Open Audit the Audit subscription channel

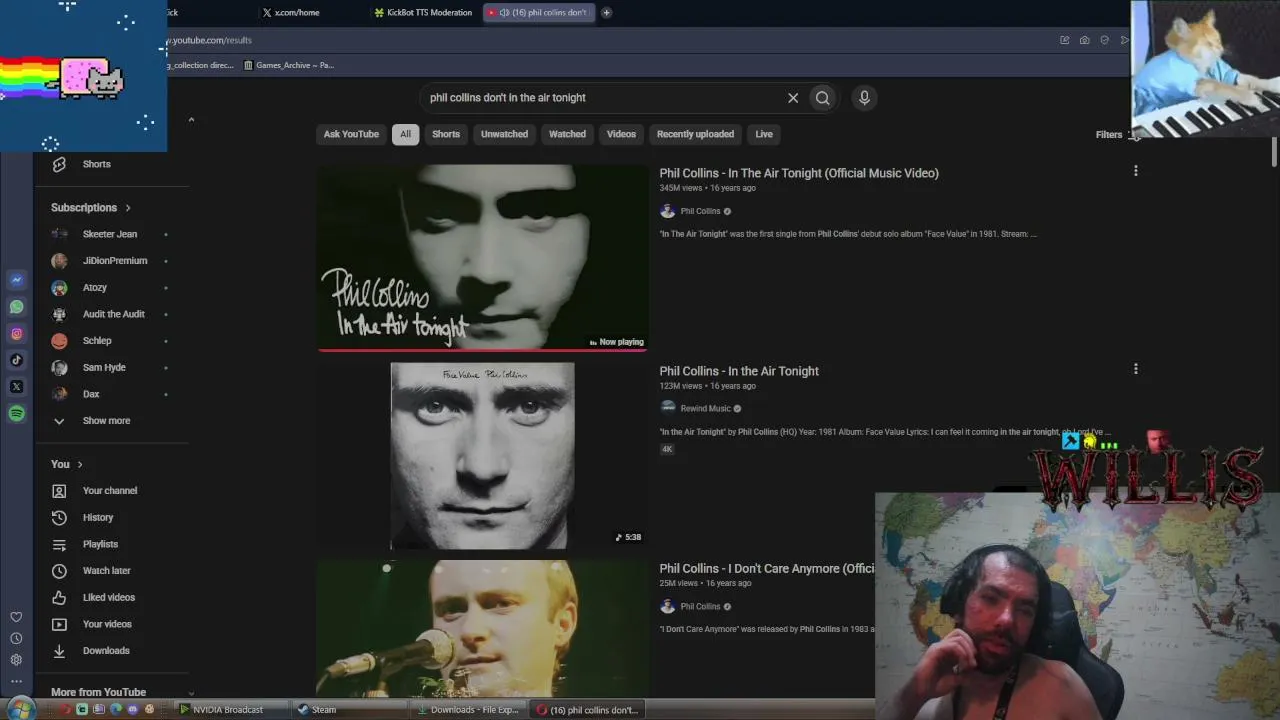(112, 314)
